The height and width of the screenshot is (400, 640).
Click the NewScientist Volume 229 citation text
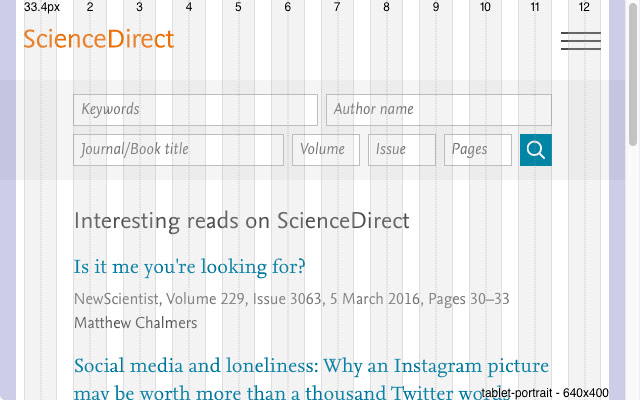point(291,299)
